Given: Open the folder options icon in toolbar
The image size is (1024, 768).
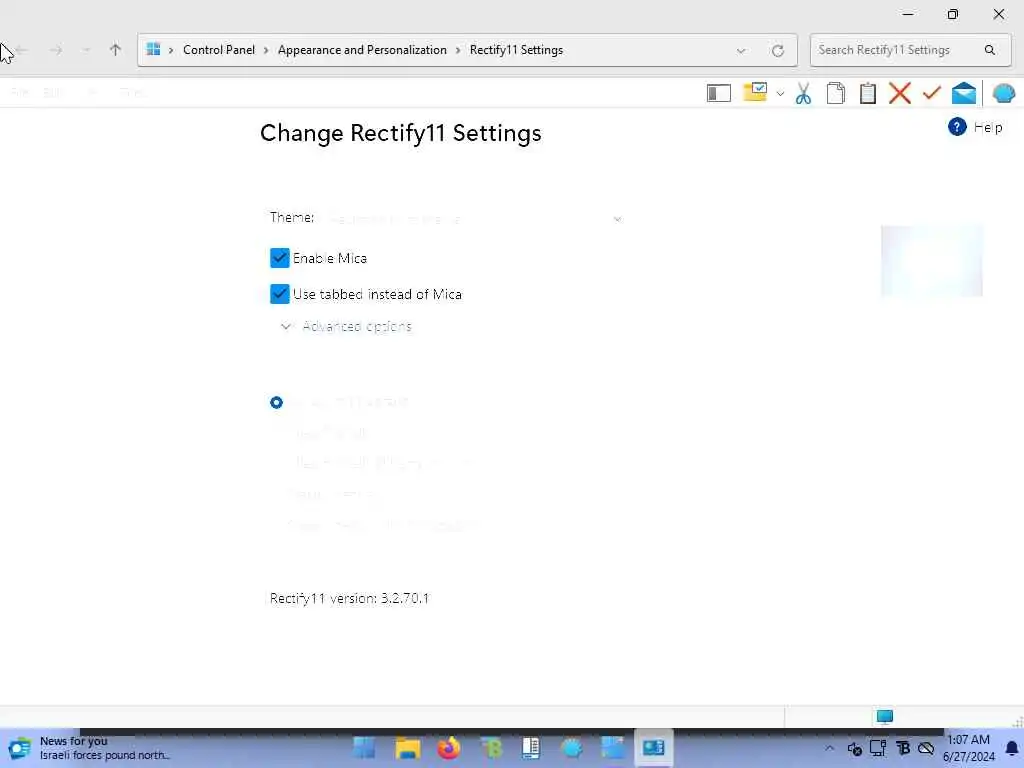Looking at the screenshot, I should coord(755,92).
